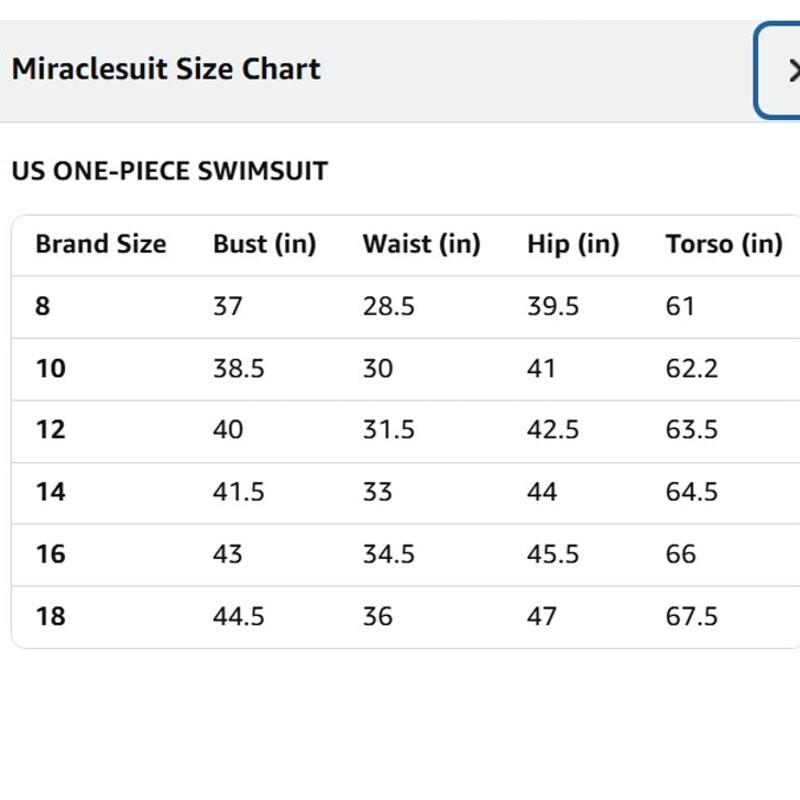Click brand size 12 row label
Image resolution: width=800 pixels, height=800 pixels.
(x=51, y=430)
